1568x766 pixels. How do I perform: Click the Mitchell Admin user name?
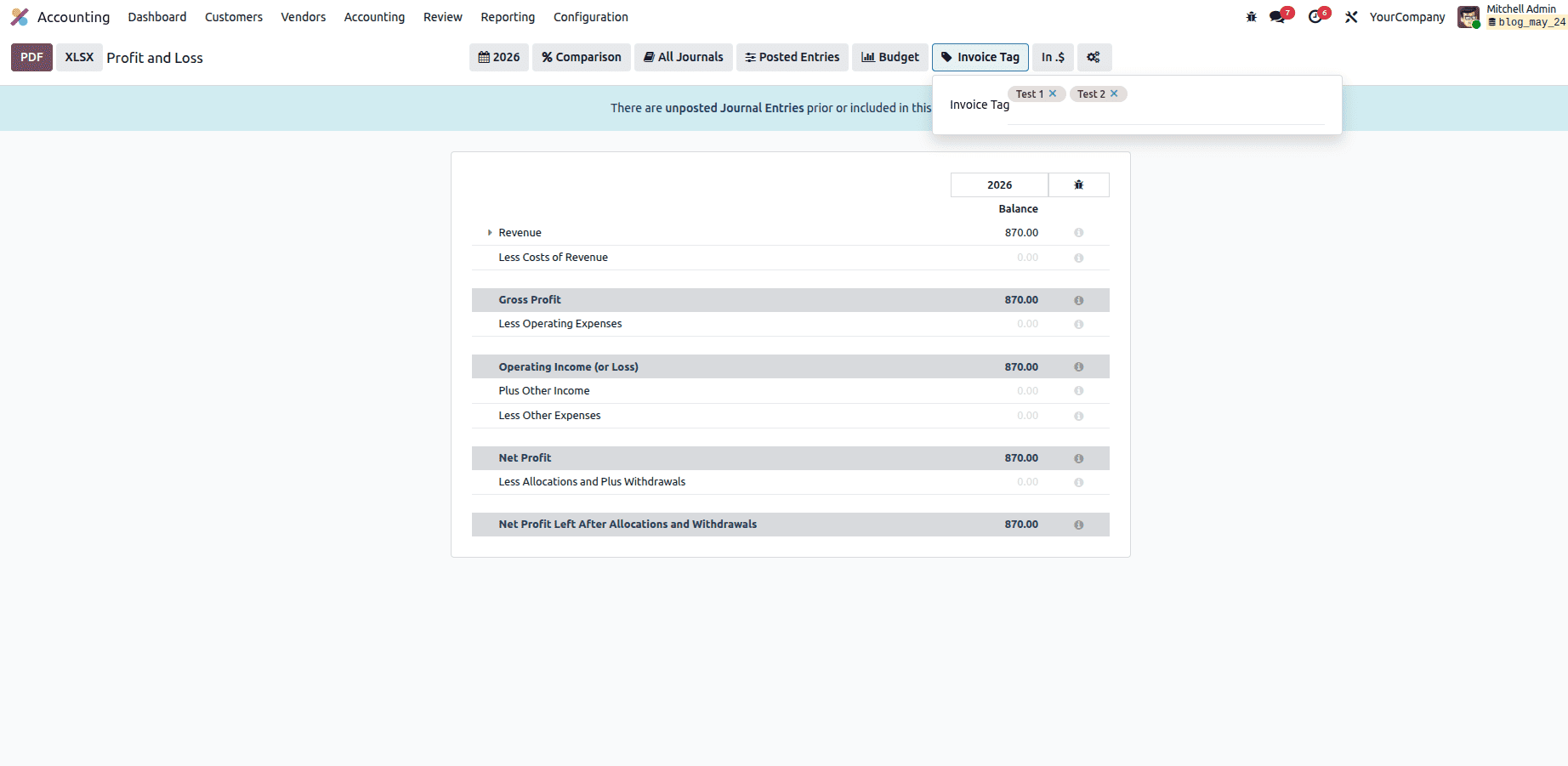pyautogui.click(x=1521, y=9)
